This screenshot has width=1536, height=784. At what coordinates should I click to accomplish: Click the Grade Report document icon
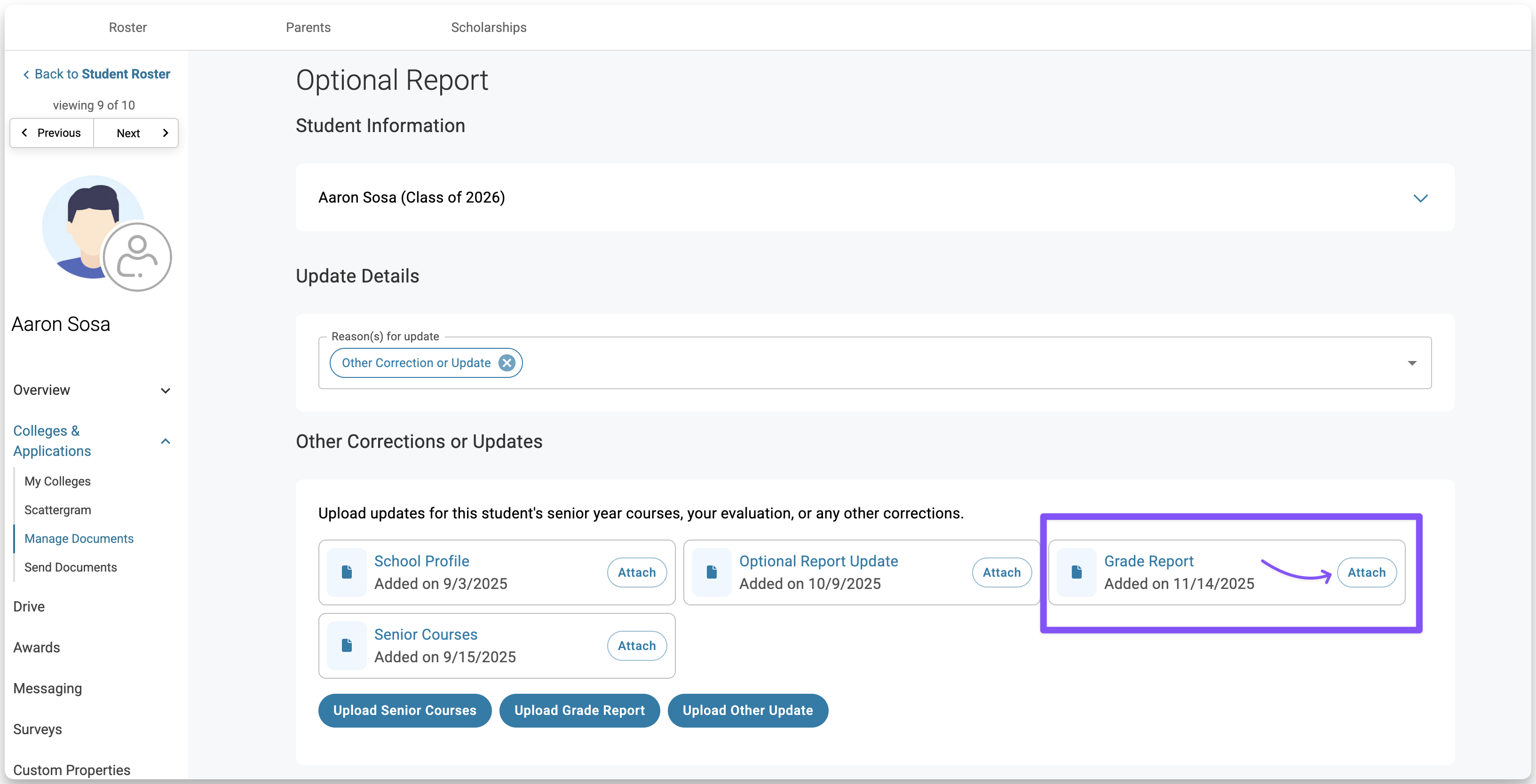click(x=1076, y=572)
